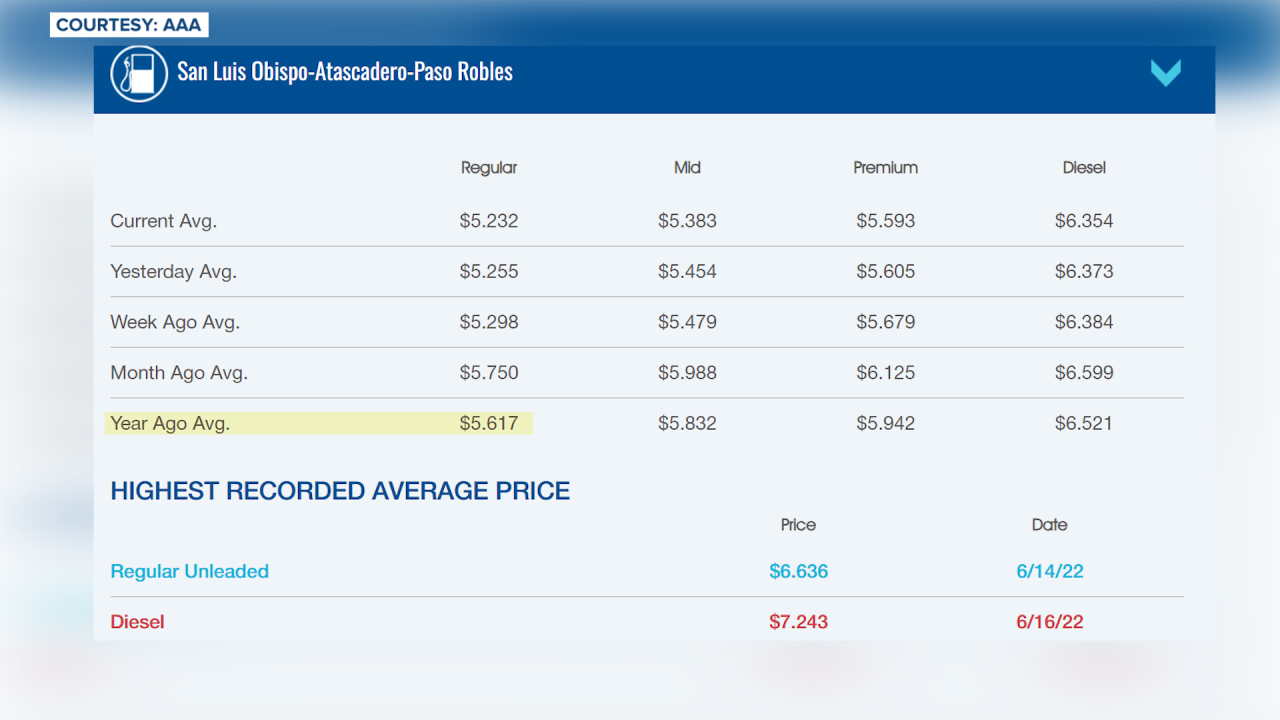Click the 6/14/22 record date

1049,571
